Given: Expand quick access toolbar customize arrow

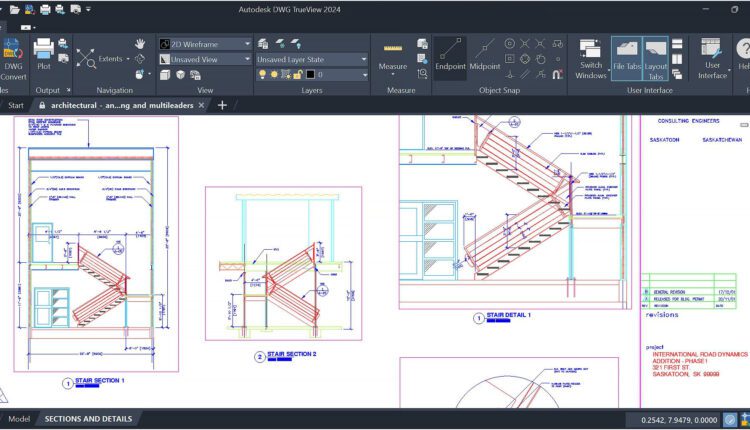Looking at the screenshot, I should click(88, 9).
